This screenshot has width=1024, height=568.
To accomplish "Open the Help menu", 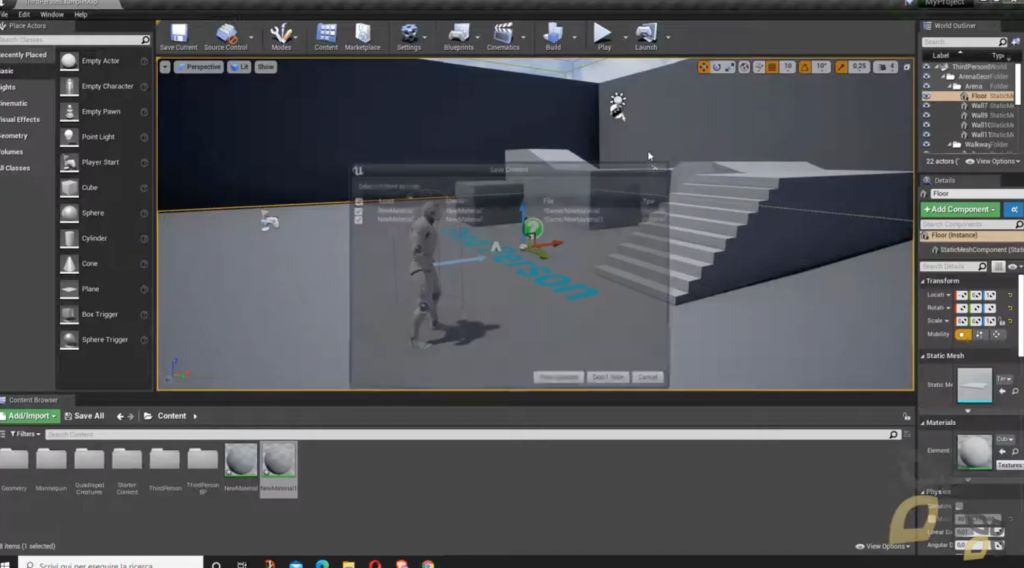I will pyautogui.click(x=80, y=14).
